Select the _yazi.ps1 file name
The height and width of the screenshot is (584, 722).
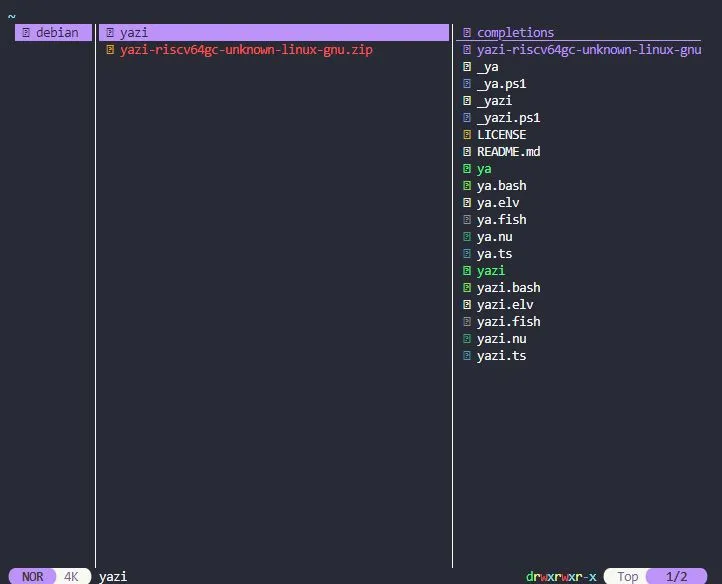point(508,118)
